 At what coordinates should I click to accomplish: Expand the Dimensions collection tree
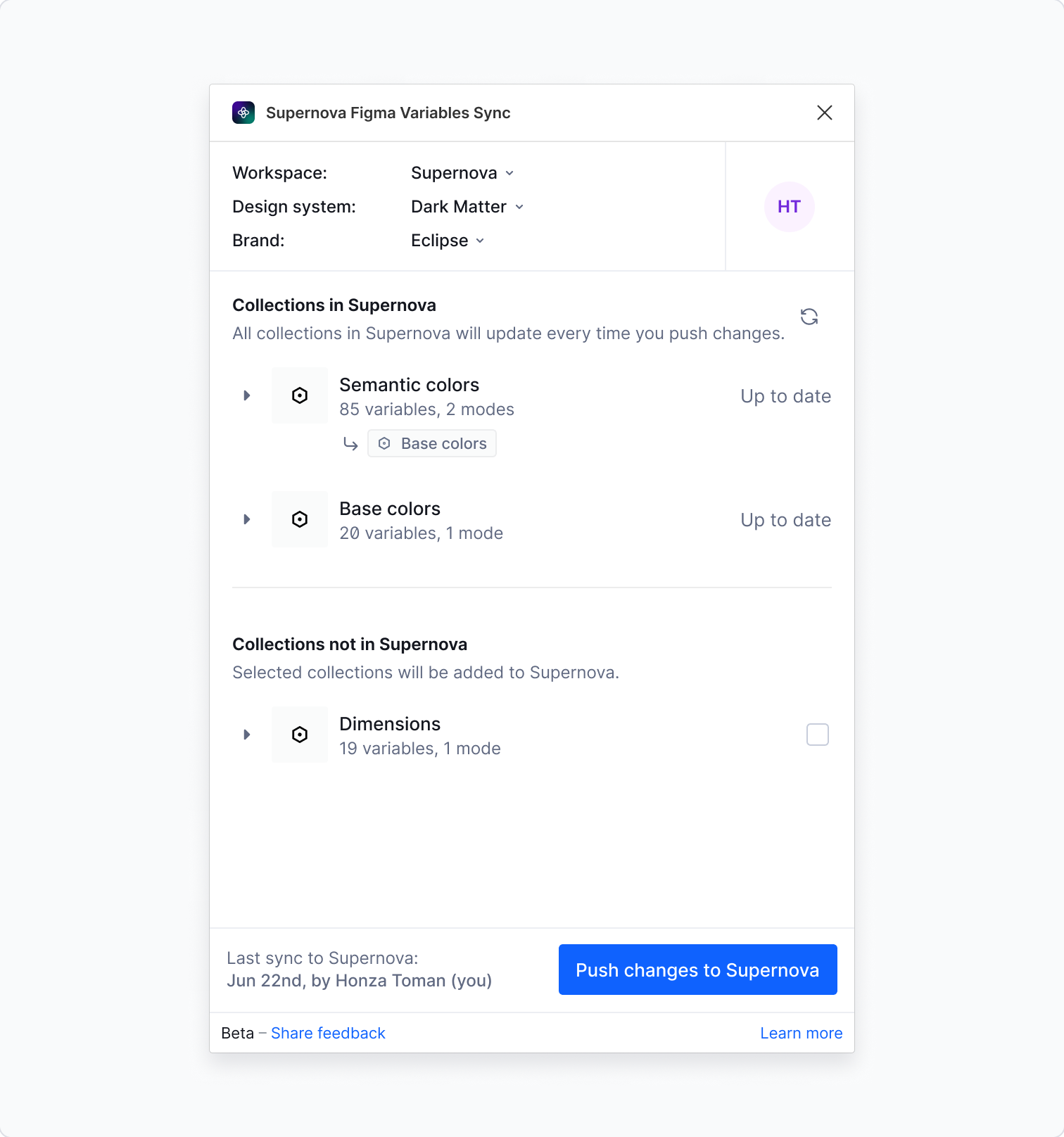tap(247, 735)
